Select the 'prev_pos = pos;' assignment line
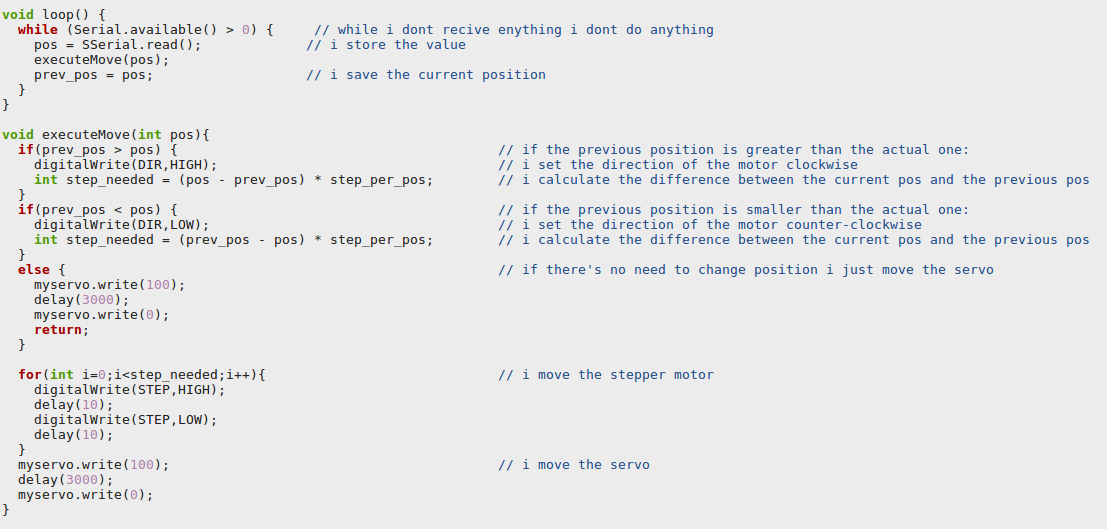 click(93, 74)
